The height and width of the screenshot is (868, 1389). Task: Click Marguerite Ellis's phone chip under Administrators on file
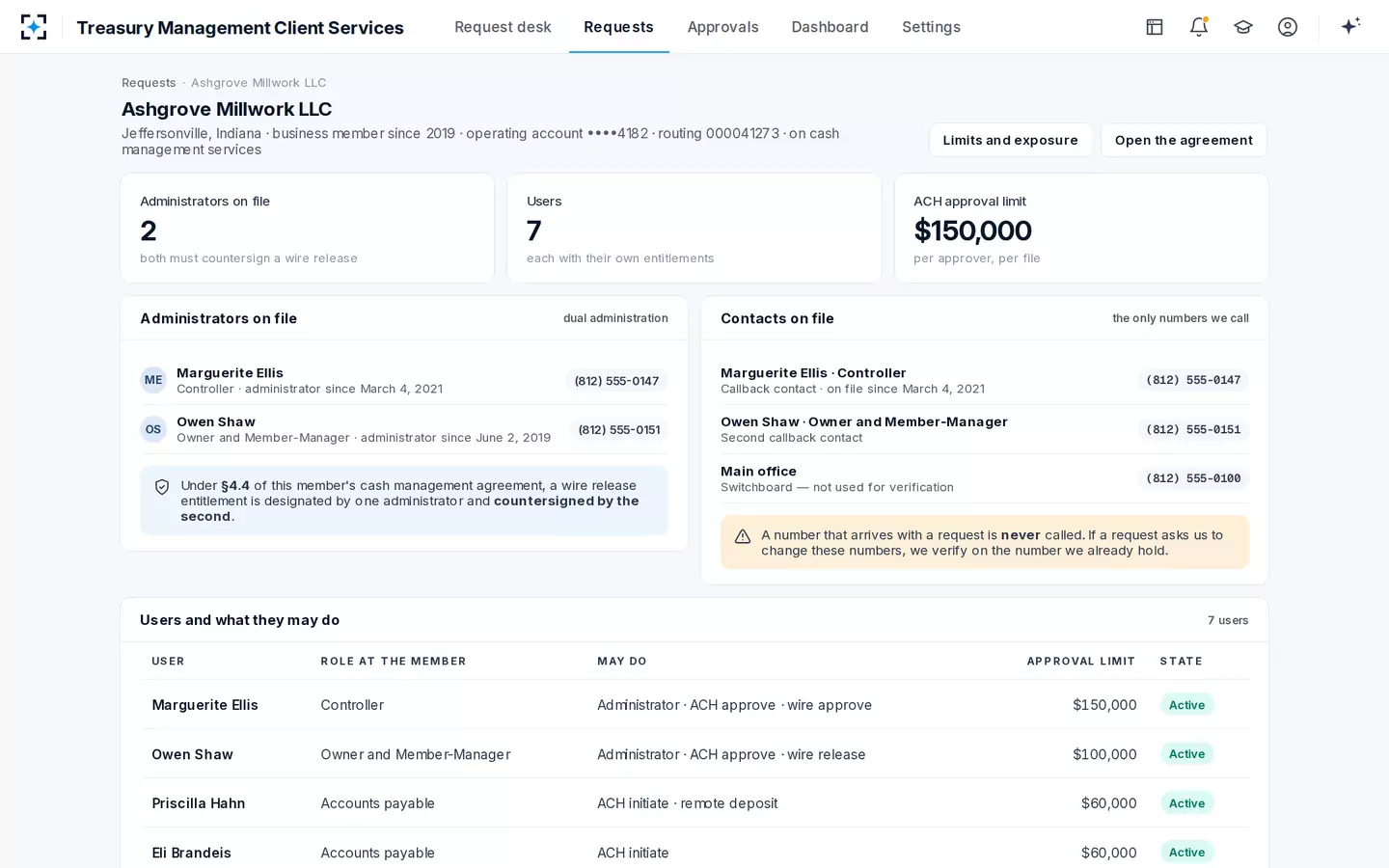[616, 381]
